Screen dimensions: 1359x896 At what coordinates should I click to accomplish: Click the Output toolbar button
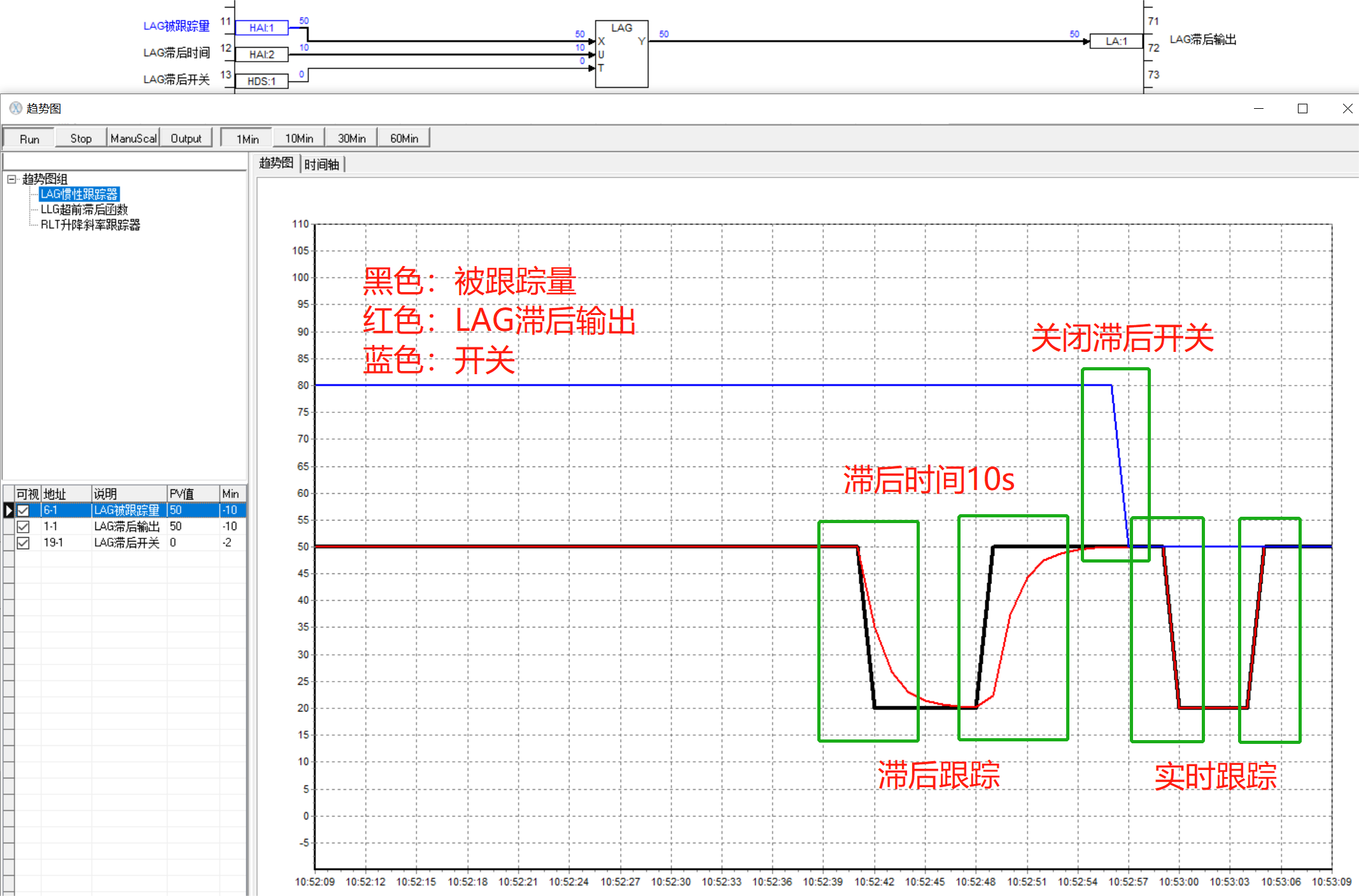pyautogui.click(x=186, y=139)
